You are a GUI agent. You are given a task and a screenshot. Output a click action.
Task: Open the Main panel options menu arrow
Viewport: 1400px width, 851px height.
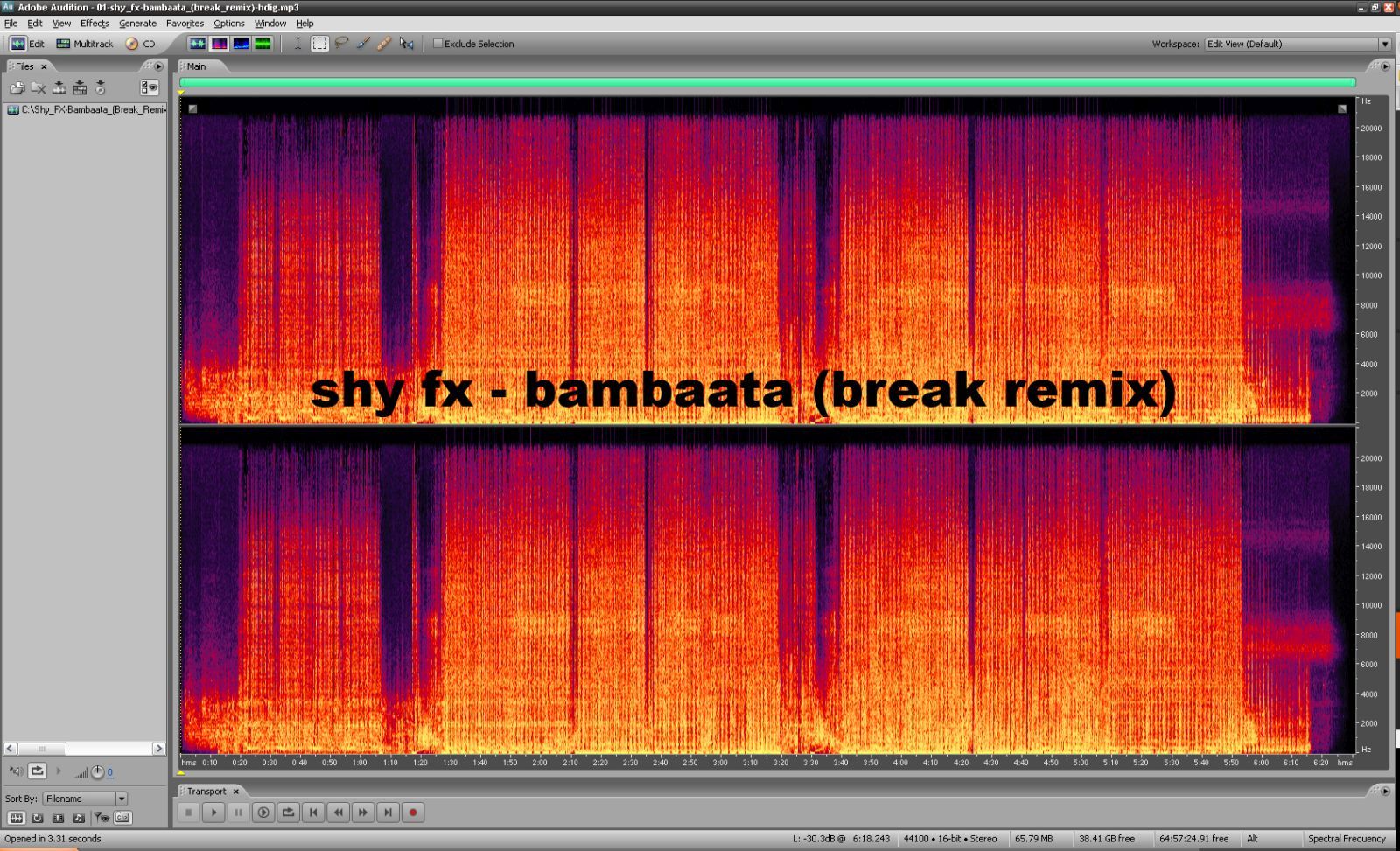pos(1385,66)
